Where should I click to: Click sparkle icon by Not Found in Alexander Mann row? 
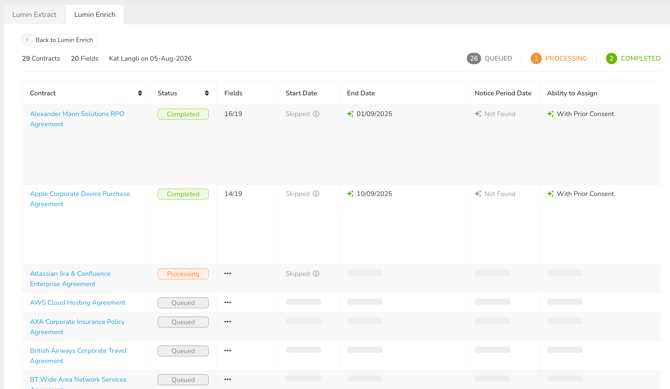(478, 114)
